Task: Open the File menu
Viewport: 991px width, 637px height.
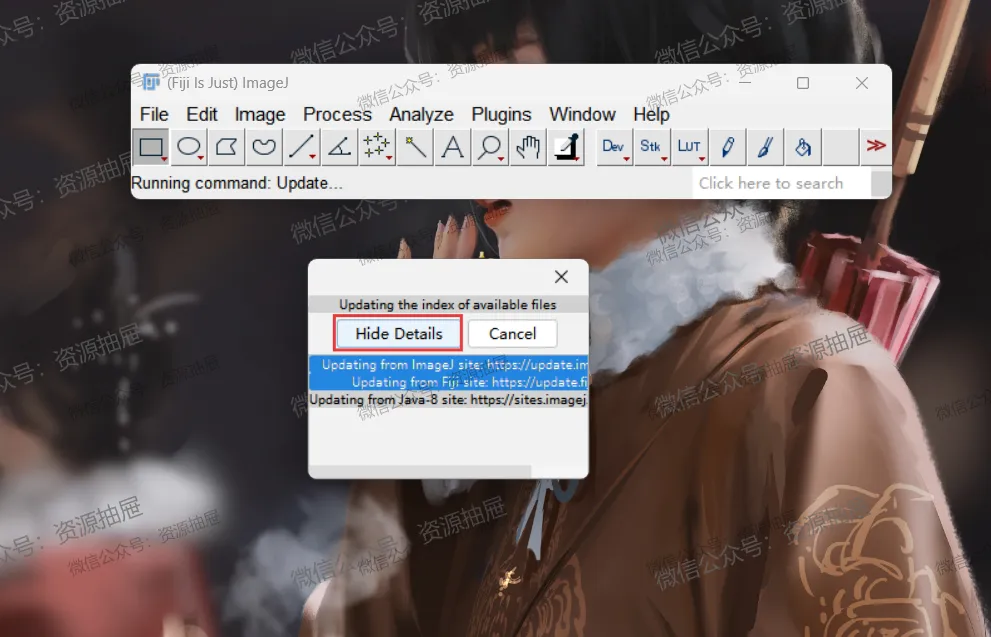Action: pos(154,114)
